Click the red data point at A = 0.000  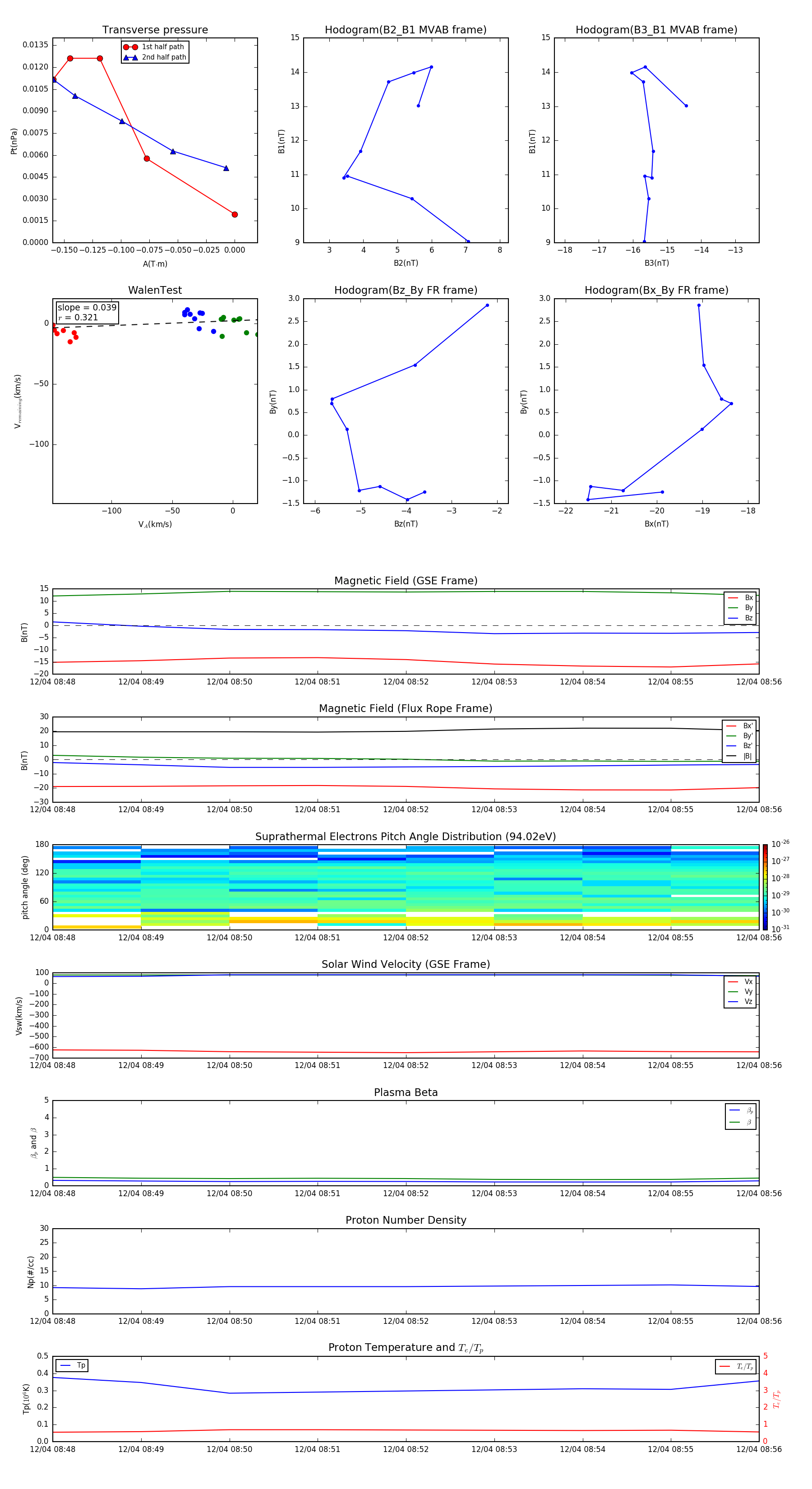click(x=235, y=214)
